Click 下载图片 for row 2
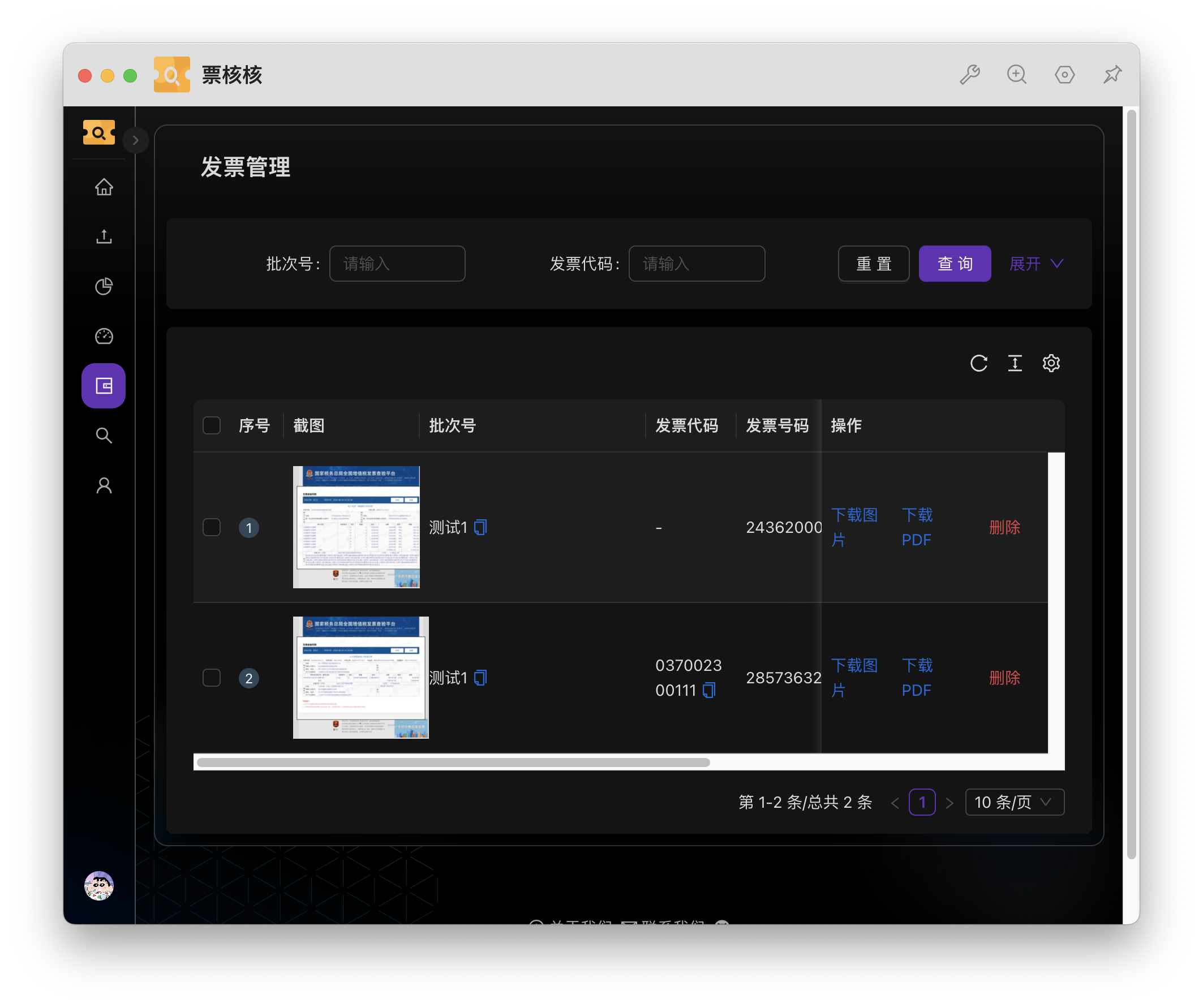This screenshot has width=1203, height=1008. pyautogui.click(x=854, y=678)
